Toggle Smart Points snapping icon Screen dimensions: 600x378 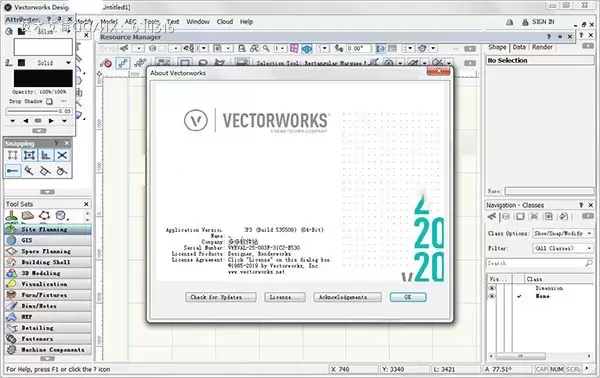click(x=13, y=171)
